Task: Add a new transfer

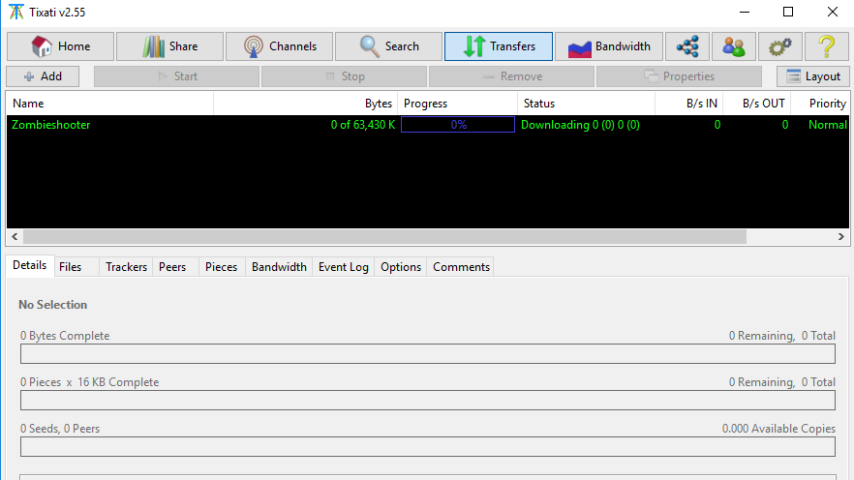Action: (x=42, y=76)
